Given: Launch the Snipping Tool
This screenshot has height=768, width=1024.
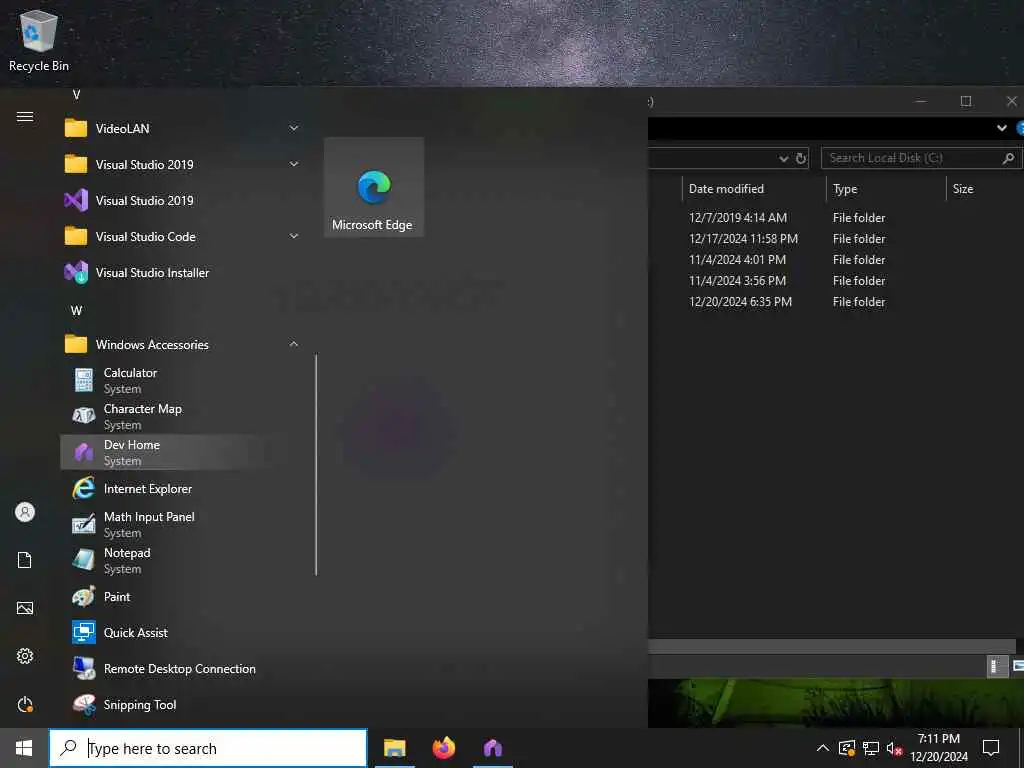Looking at the screenshot, I should pyautogui.click(x=181, y=704).
